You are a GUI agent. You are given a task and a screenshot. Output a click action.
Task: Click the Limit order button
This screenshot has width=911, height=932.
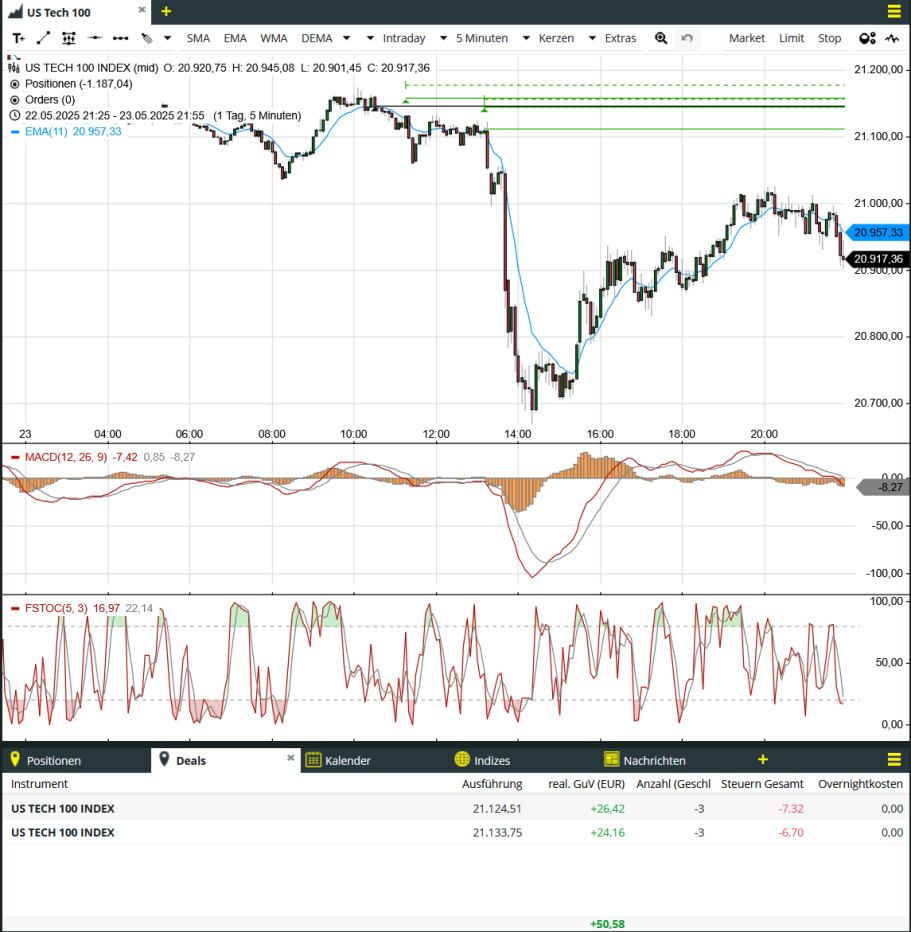tap(792, 38)
